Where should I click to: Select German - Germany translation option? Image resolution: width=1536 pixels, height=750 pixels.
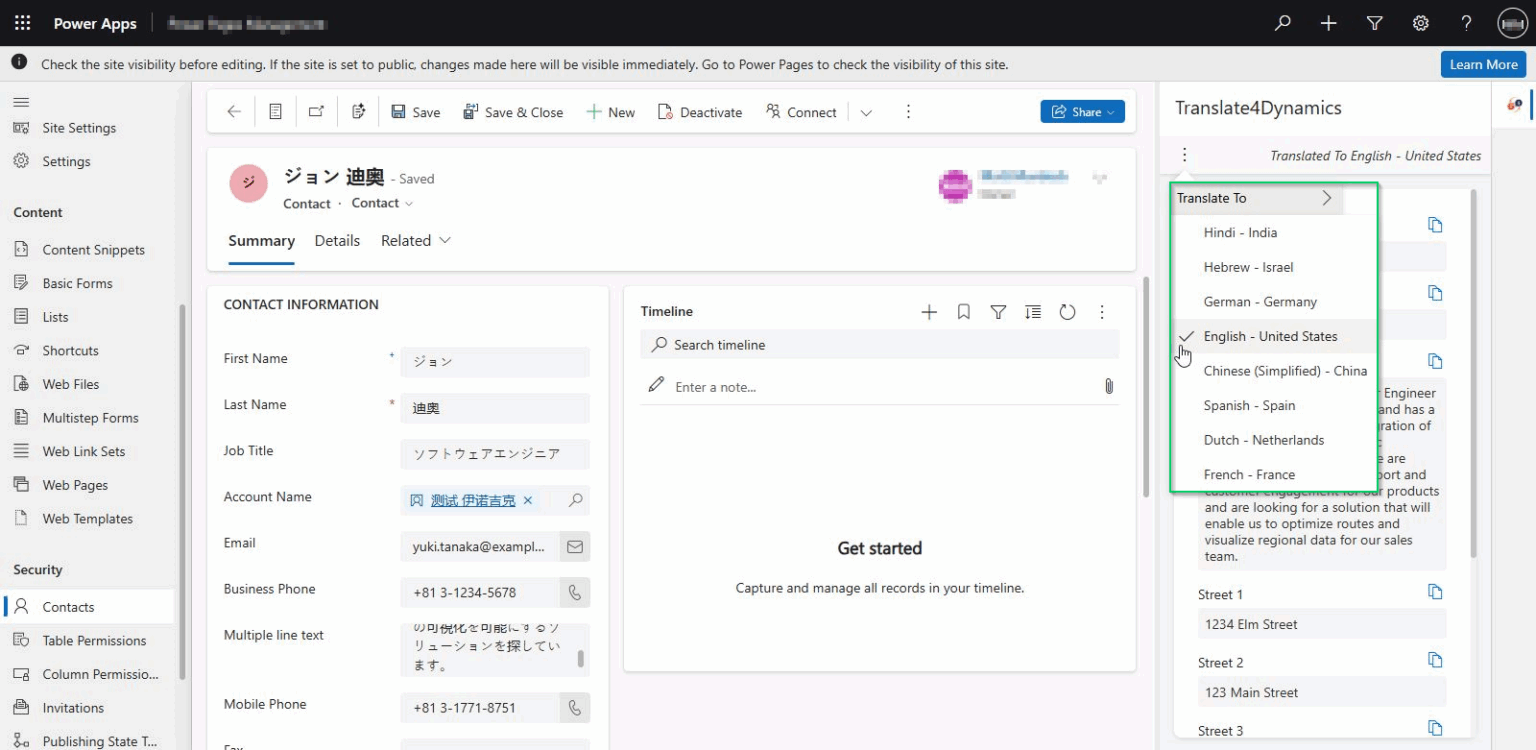tap(1260, 301)
